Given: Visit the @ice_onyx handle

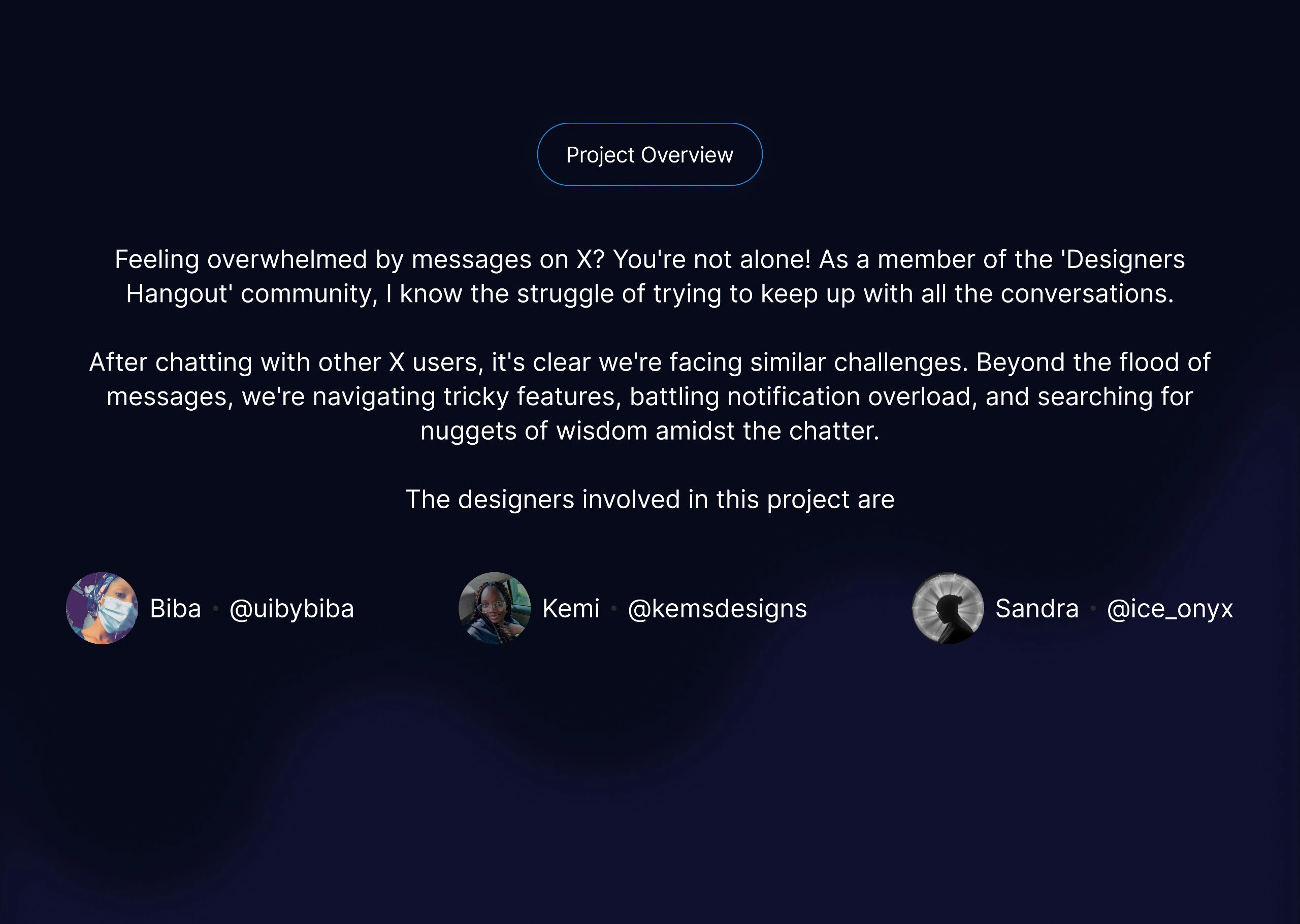Looking at the screenshot, I should coord(1169,609).
